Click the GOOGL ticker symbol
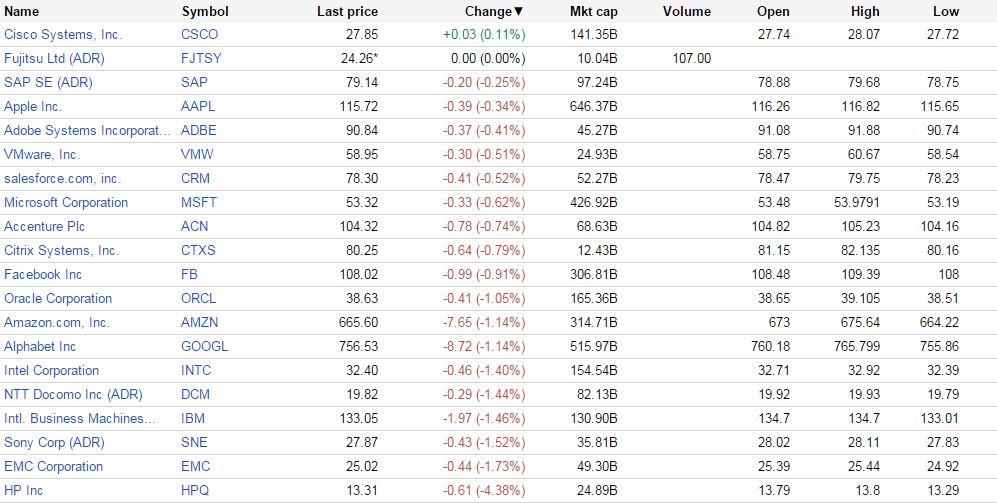 click(x=204, y=346)
